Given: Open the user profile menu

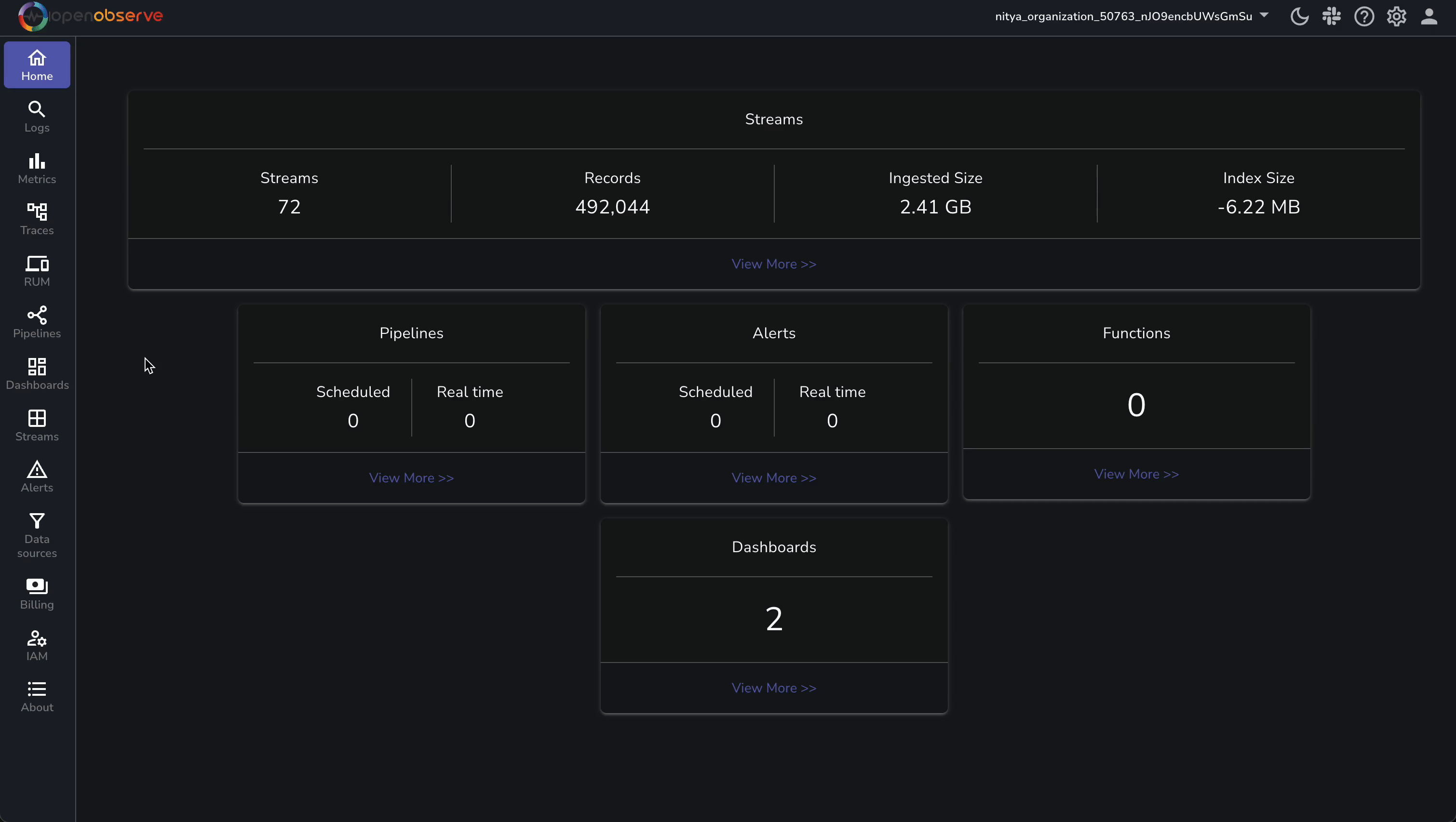Looking at the screenshot, I should (x=1429, y=16).
